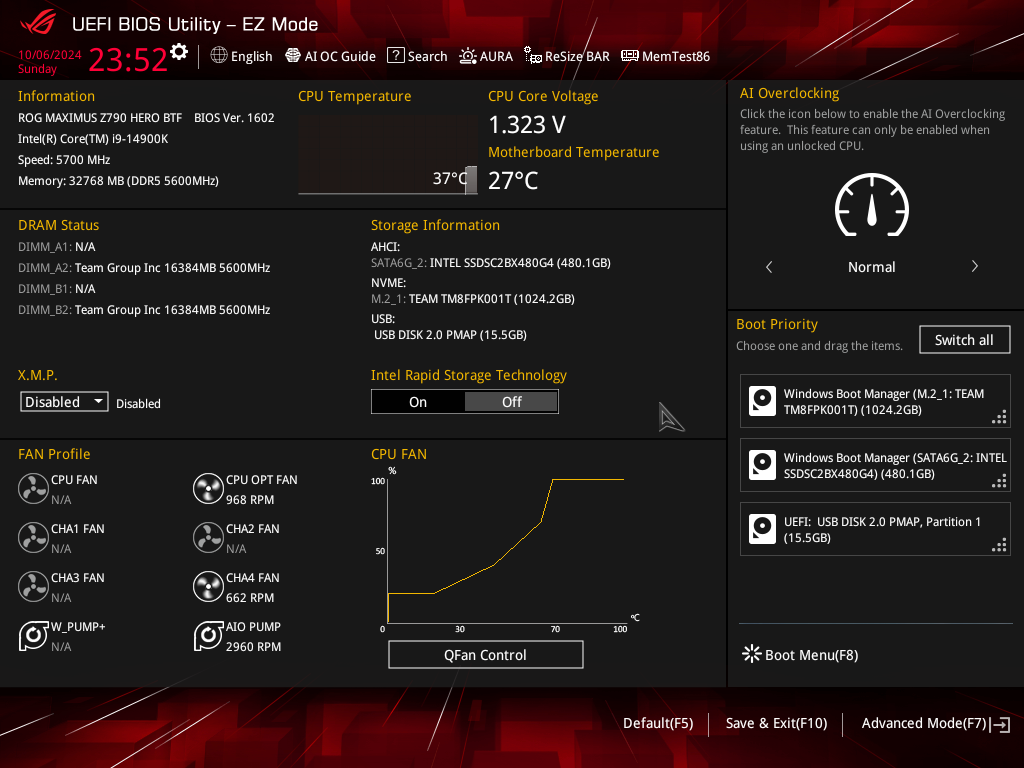Select the English language option

tap(251, 56)
